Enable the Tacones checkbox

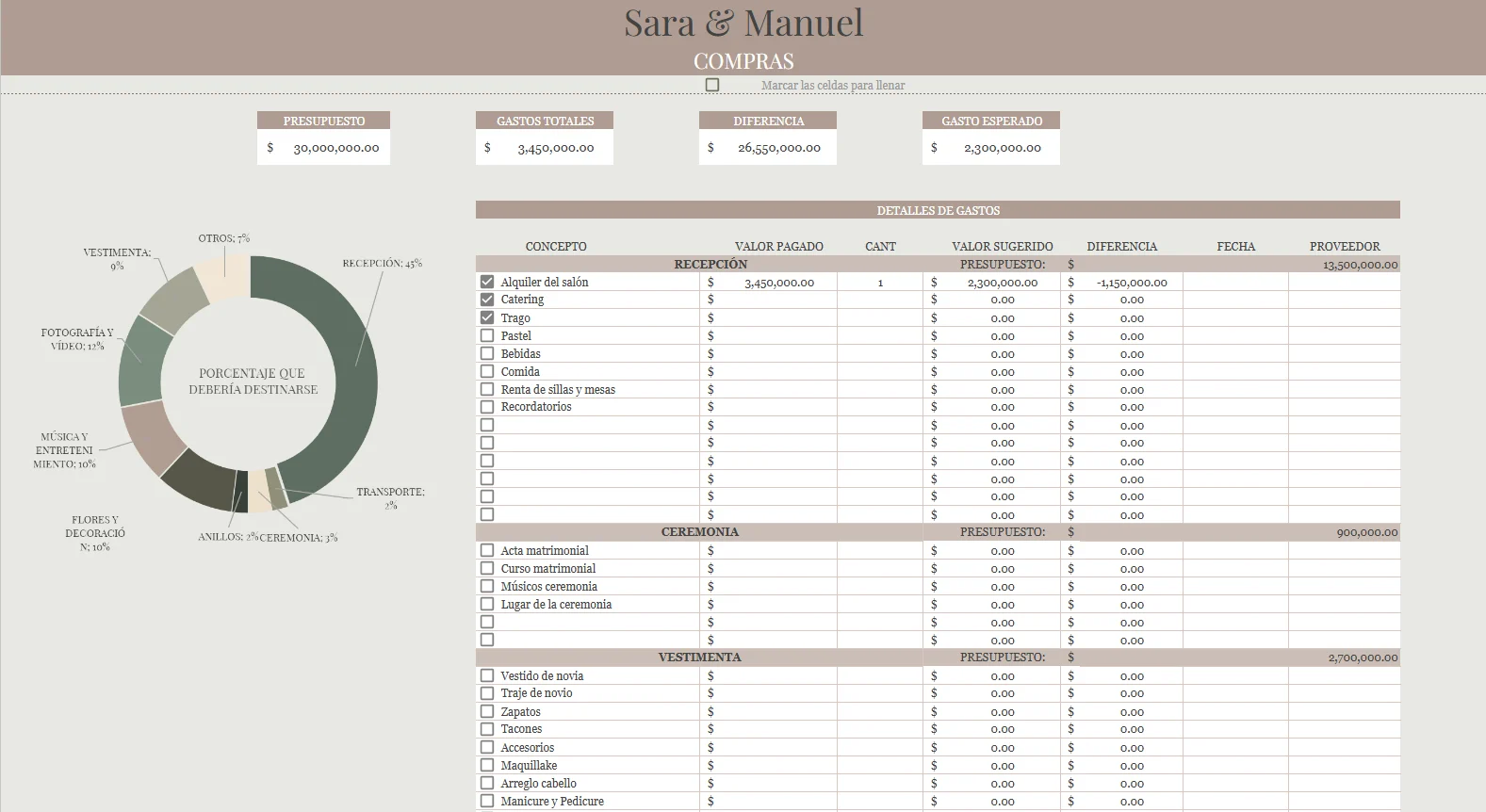(487, 729)
